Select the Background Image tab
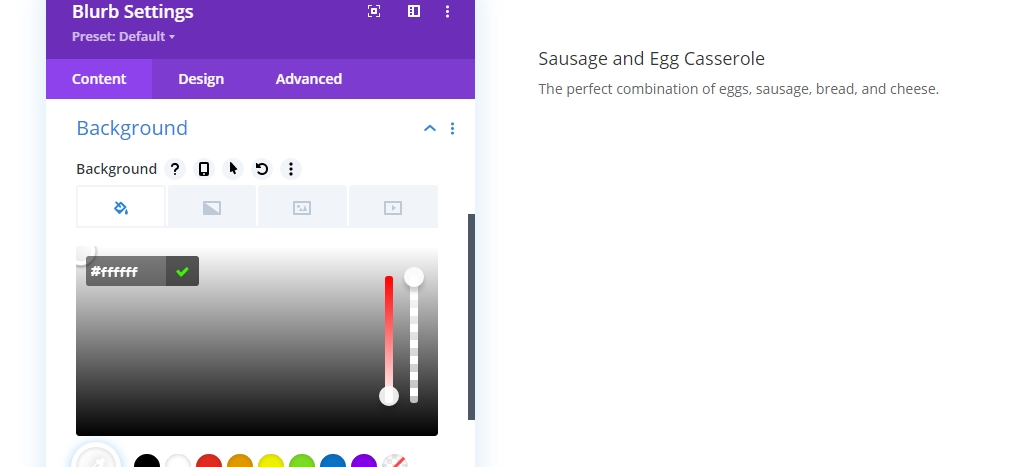 302,207
